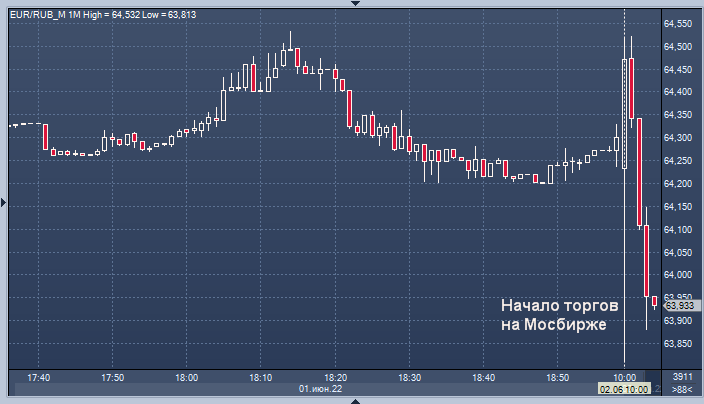Click the 17:40 mark on time axis
The height and width of the screenshot is (404, 704).
[x=39, y=377]
